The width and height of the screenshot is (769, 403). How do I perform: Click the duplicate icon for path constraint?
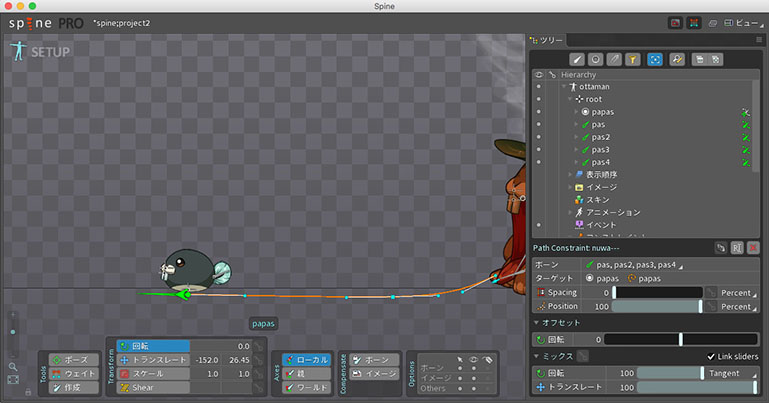pos(720,248)
